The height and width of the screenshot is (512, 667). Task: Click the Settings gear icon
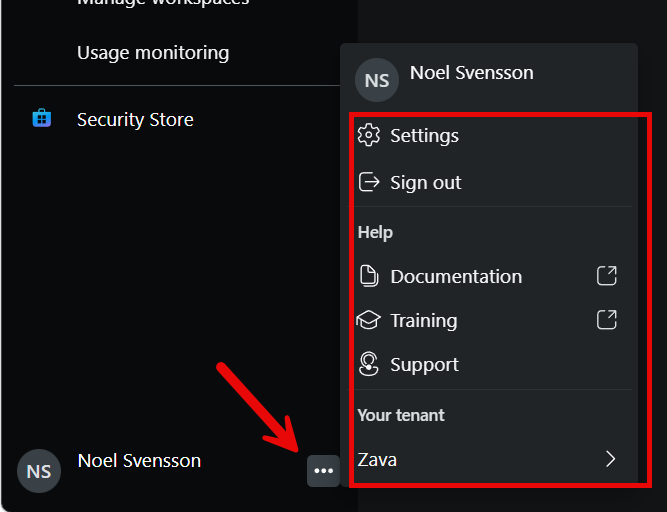point(368,135)
